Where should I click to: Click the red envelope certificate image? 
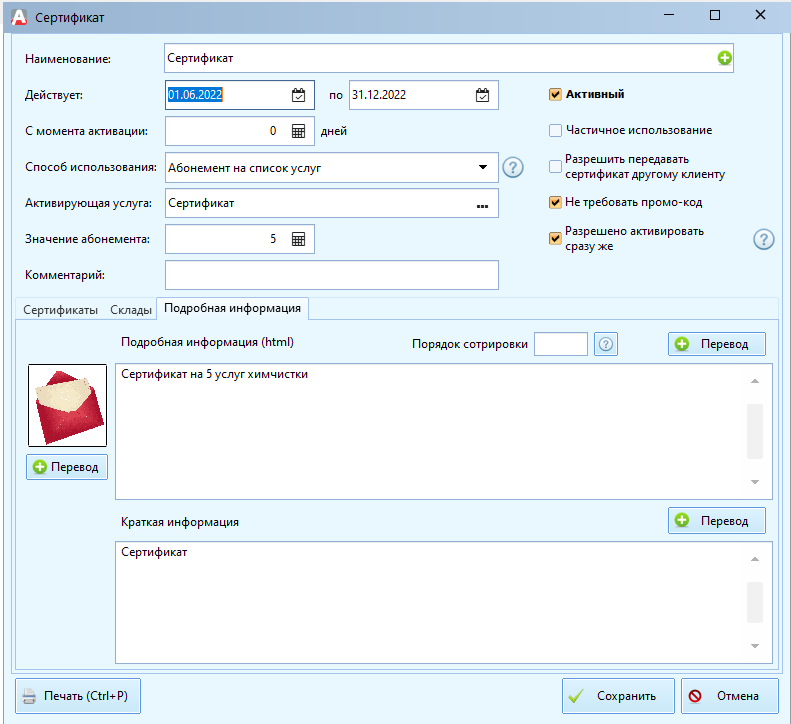click(68, 406)
